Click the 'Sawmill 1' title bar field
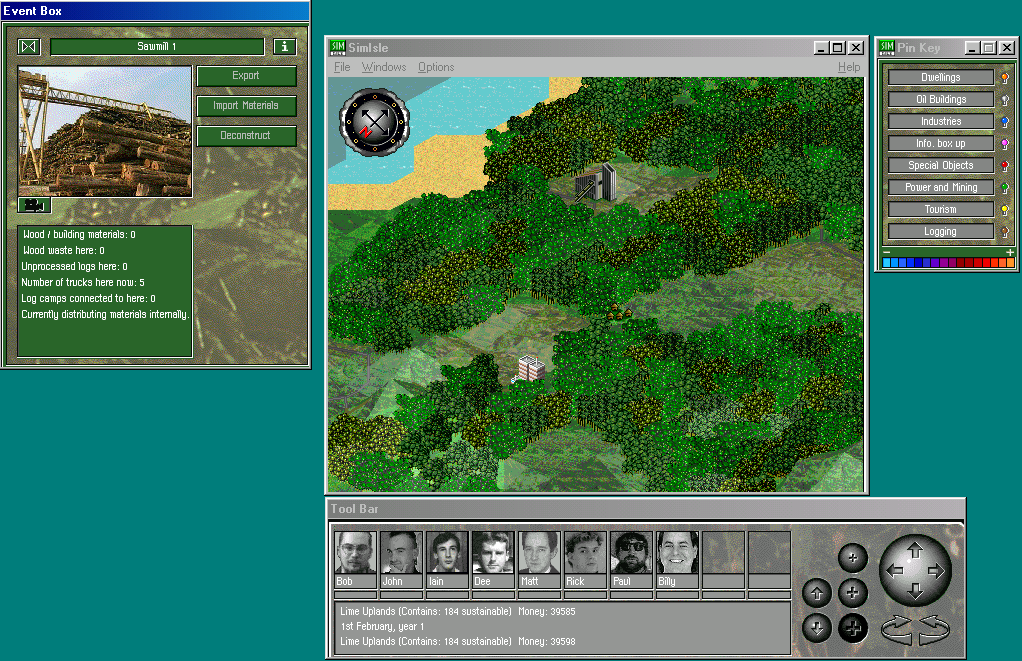Viewport: 1022px width, 661px height. click(x=157, y=46)
